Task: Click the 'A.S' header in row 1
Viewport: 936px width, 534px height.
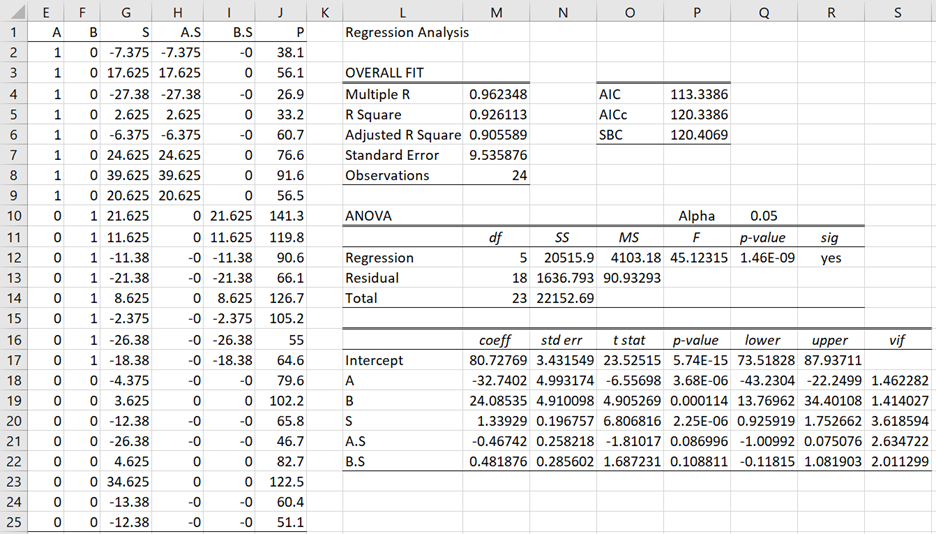Action: [x=190, y=32]
